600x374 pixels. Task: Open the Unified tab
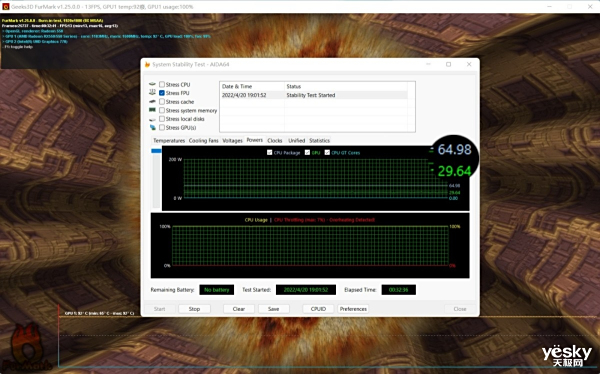297,140
